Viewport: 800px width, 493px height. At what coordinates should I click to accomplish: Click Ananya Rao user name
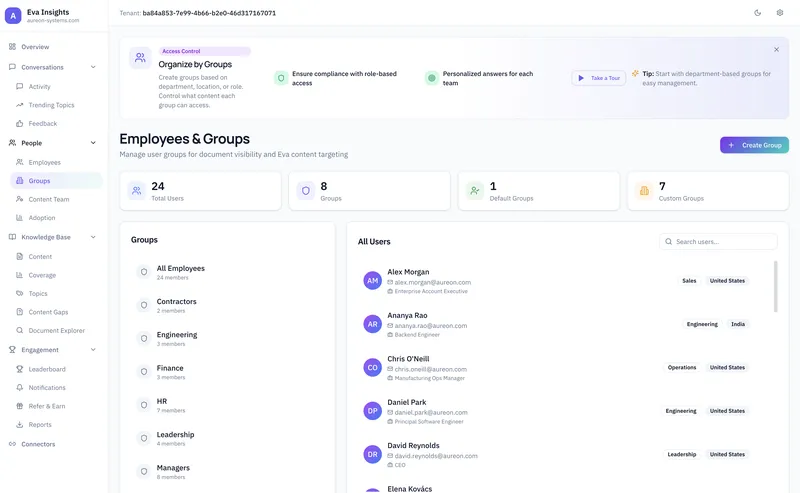pyautogui.click(x=407, y=315)
